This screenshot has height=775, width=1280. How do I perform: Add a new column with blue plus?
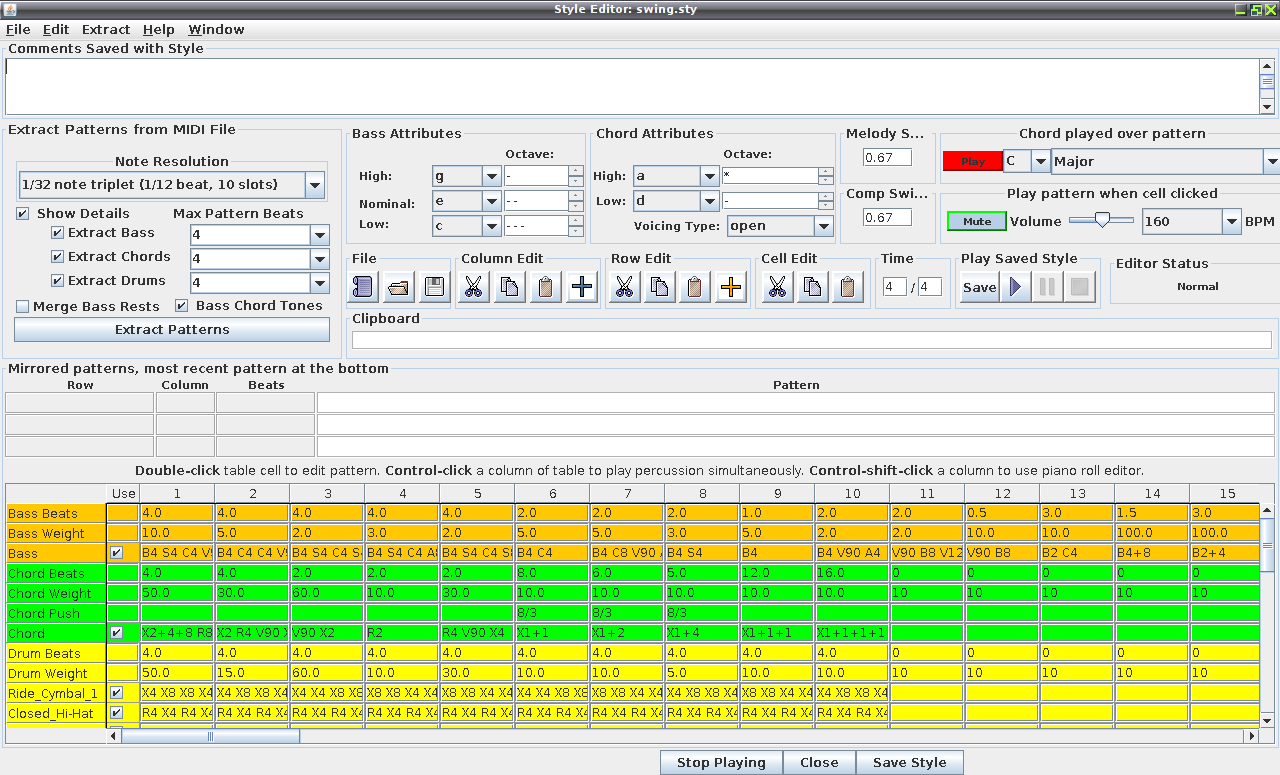[582, 288]
